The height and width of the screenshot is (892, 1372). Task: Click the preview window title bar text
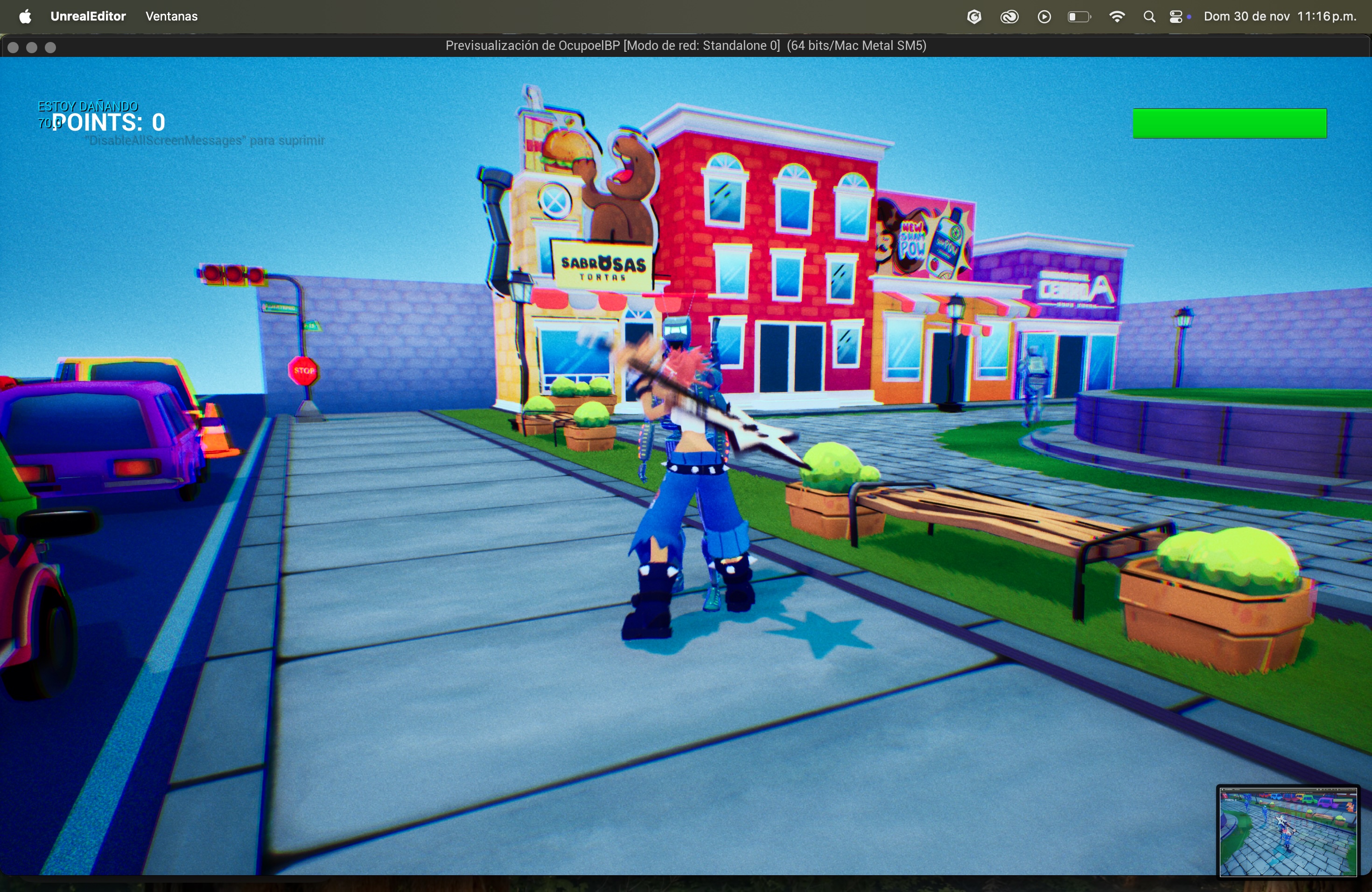pyautogui.click(x=686, y=46)
